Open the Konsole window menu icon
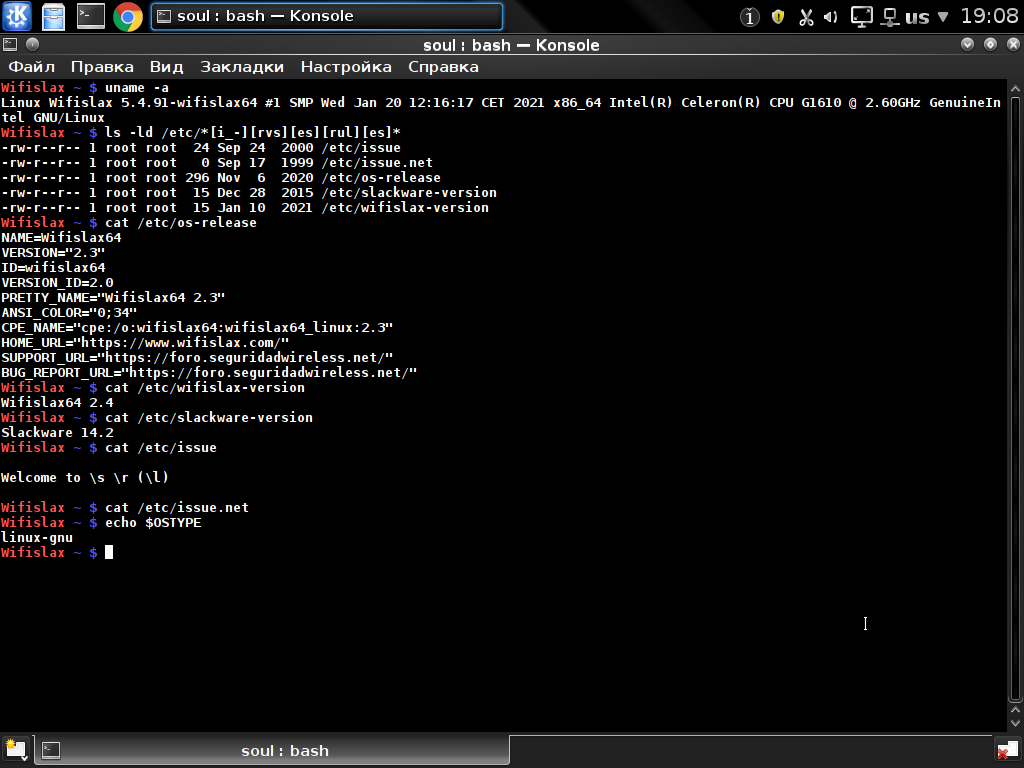 pyautogui.click(x=10, y=44)
